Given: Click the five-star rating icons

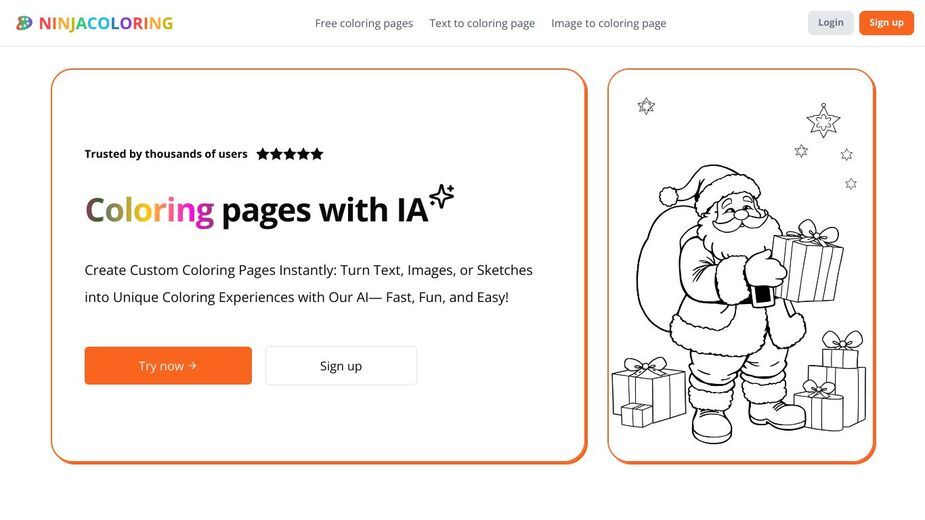Looking at the screenshot, I should pyautogui.click(x=290, y=154).
